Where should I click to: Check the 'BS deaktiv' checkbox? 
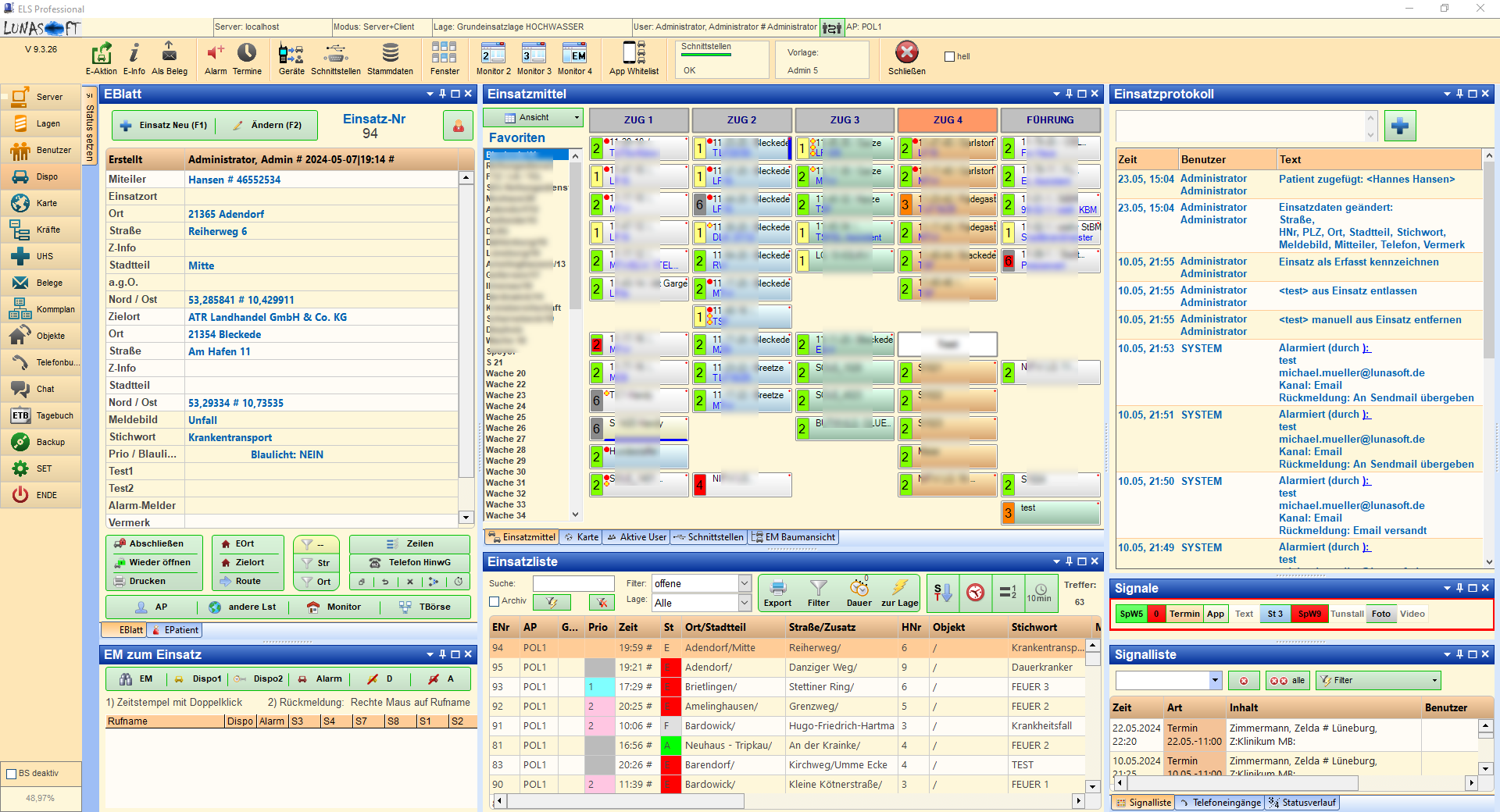[x=12, y=774]
